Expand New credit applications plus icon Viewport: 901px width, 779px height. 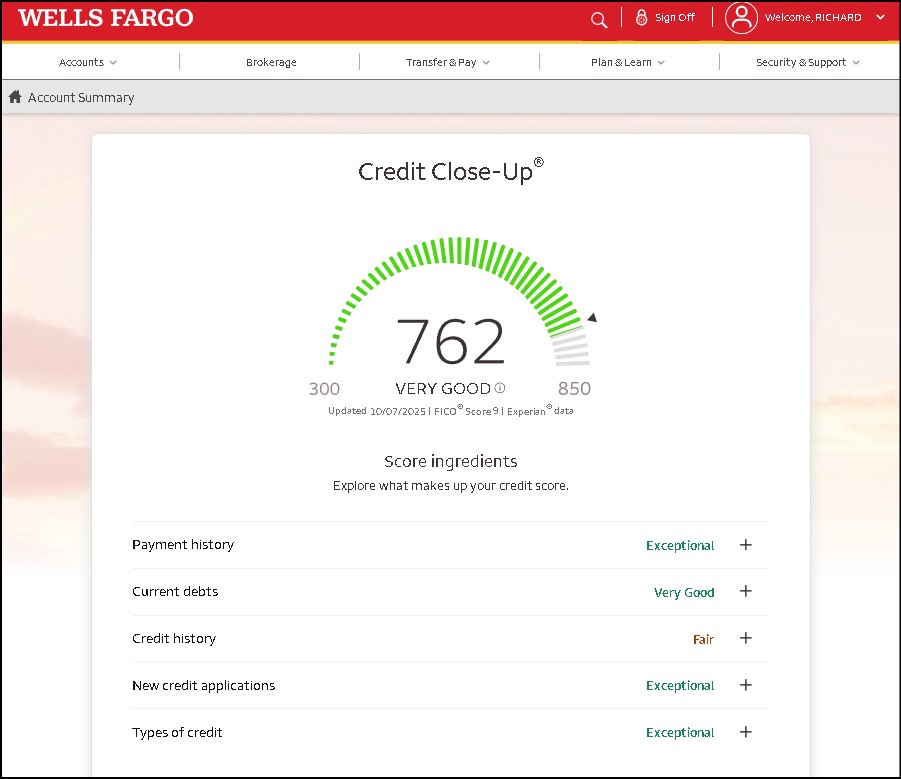click(745, 685)
